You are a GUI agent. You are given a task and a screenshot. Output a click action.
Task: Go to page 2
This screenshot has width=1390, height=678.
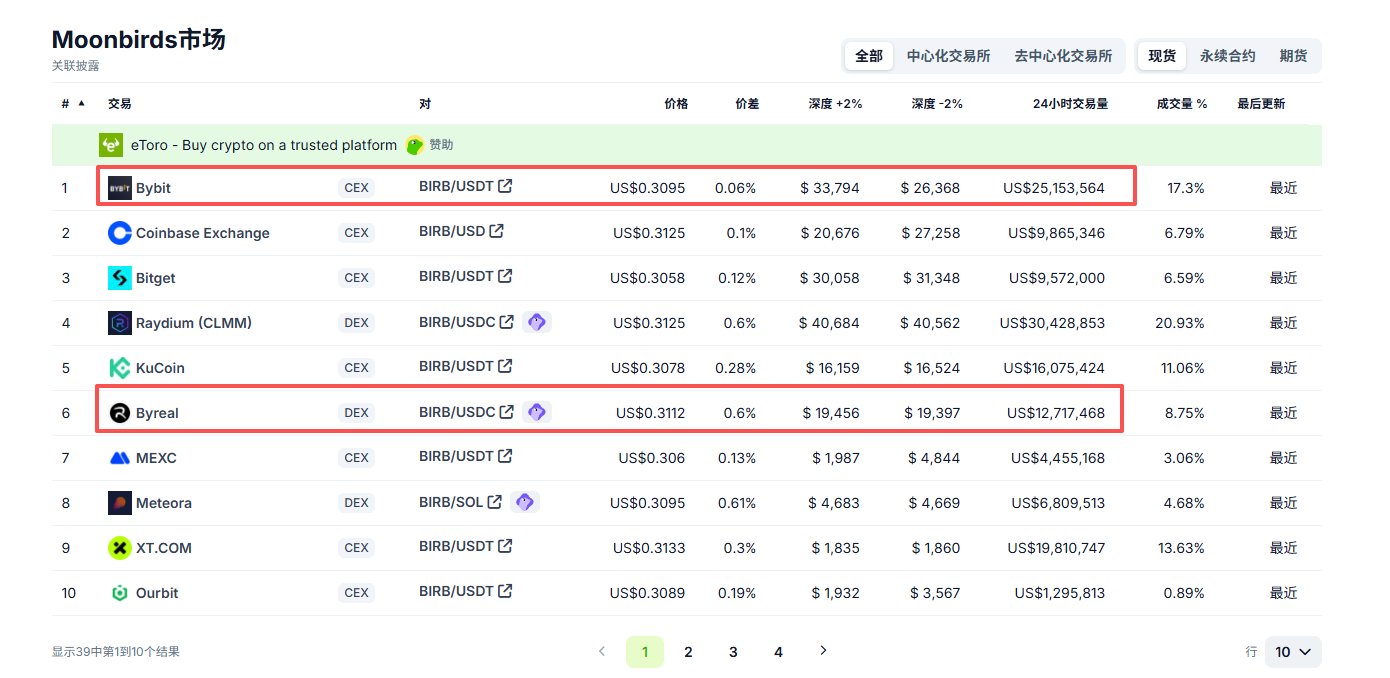tap(688, 652)
